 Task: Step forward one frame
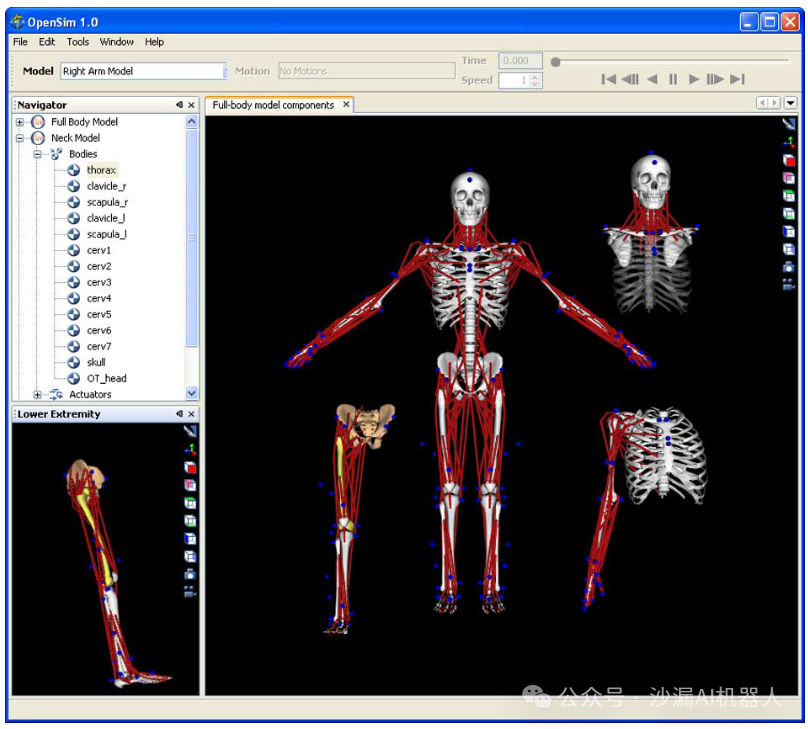(715, 79)
